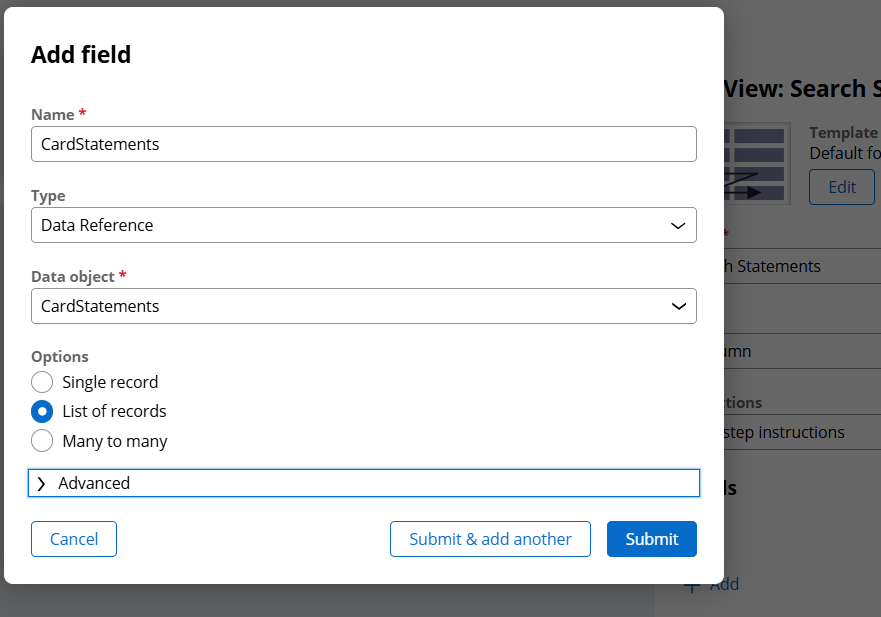Click the Name input field containing CardStatements
Screen dimensions: 881x617
point(364,144)
